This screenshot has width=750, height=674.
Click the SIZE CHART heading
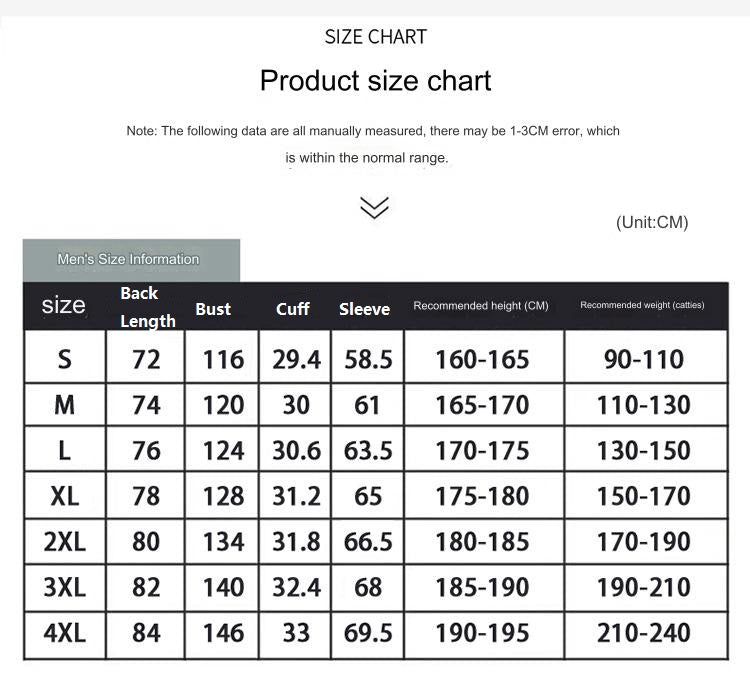(375, 37)
